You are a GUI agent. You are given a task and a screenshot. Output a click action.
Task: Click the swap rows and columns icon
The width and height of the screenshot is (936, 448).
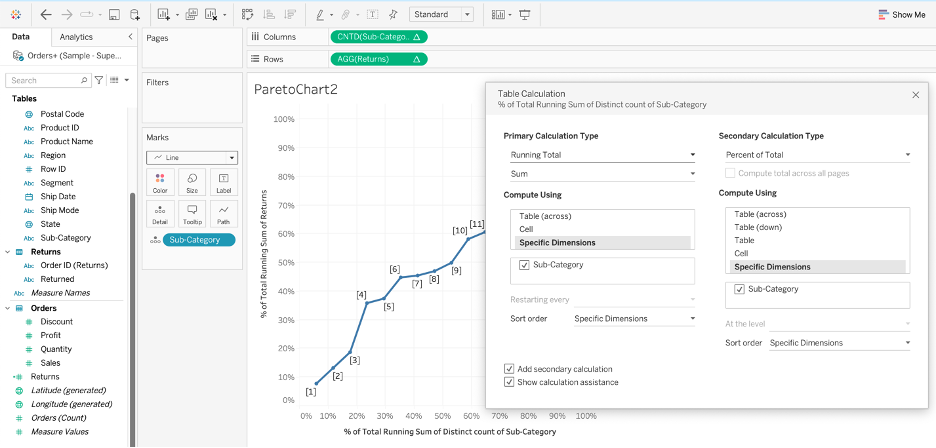coord(247,15)
